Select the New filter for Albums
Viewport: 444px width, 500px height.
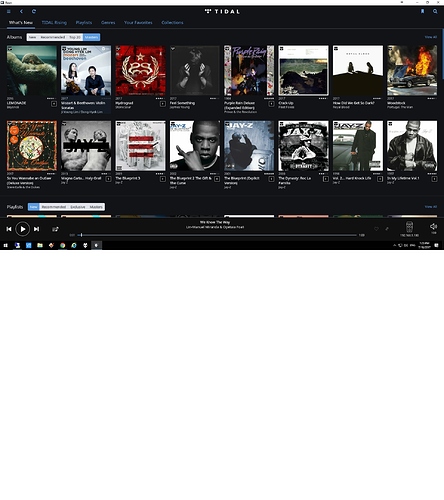(32, 37)
